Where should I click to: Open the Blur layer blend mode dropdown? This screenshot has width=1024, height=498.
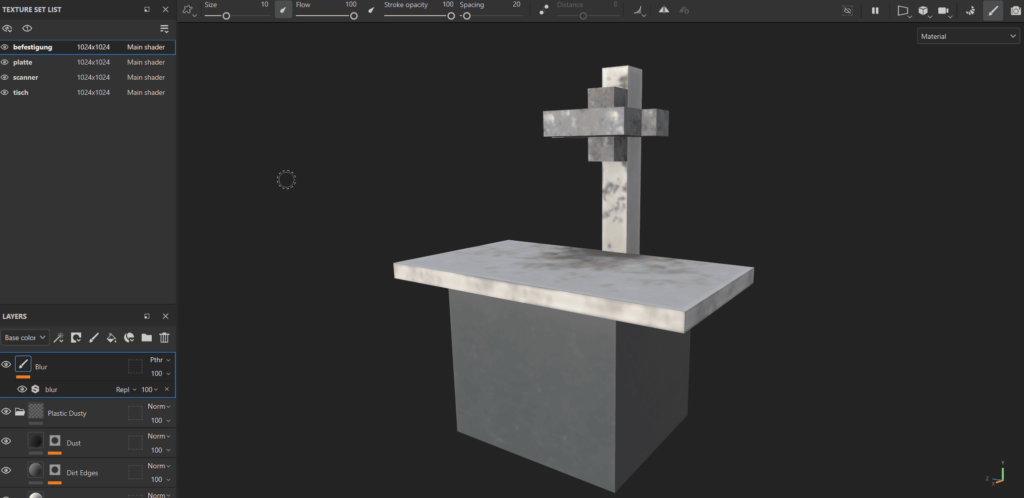(160, 359)
